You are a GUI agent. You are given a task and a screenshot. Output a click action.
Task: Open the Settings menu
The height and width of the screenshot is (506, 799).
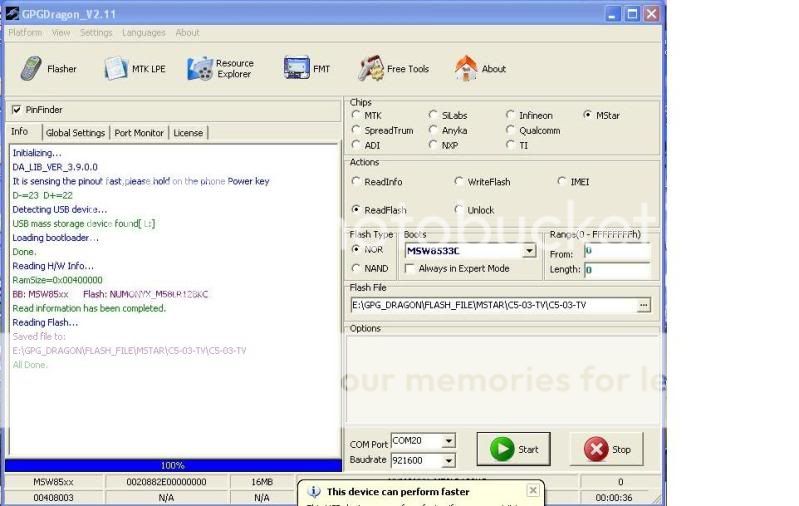point(96,33)
